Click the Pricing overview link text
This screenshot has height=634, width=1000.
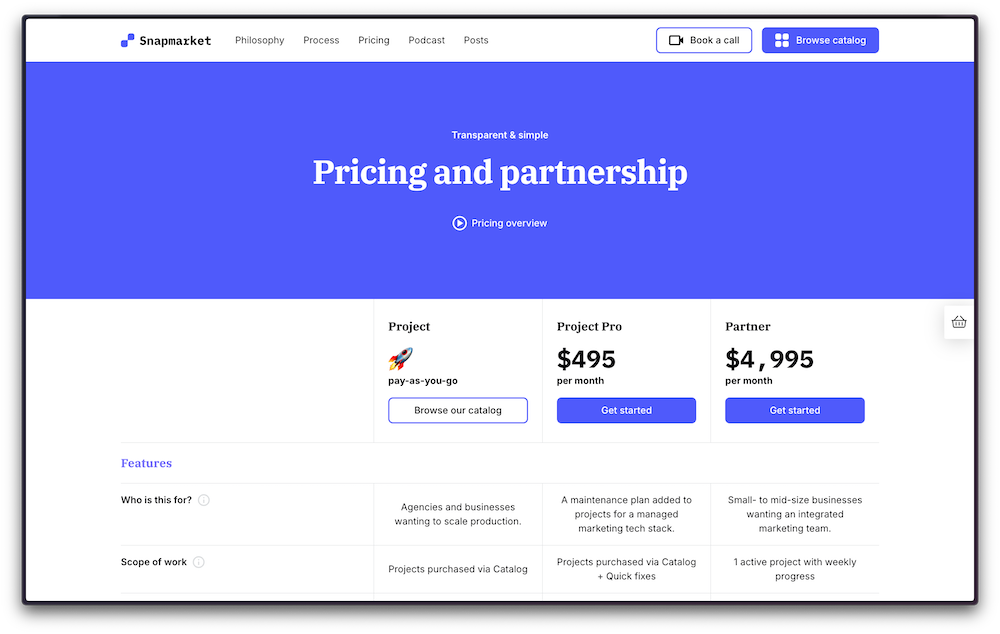point(508,223)
